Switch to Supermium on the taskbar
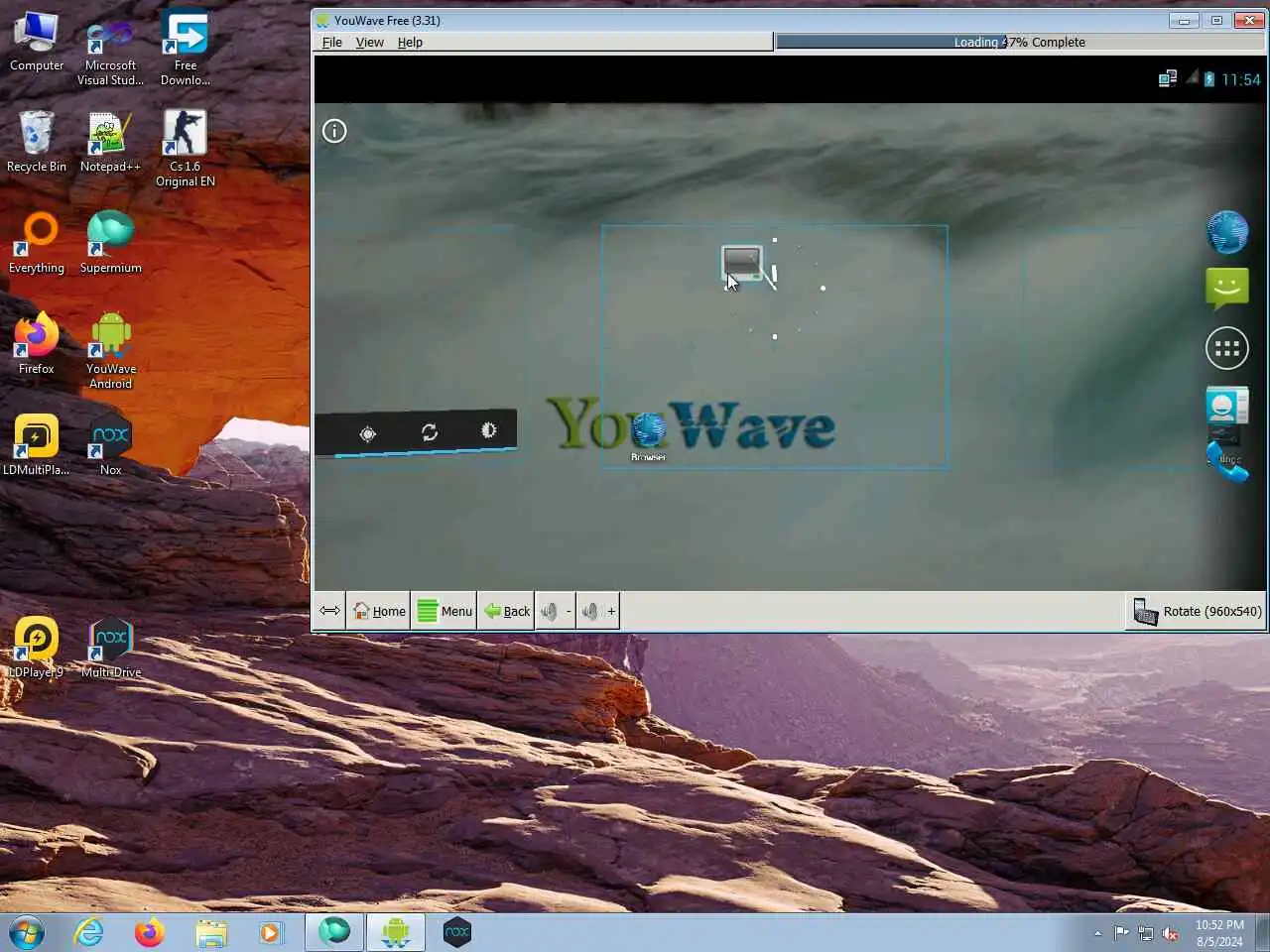This screenshot has height=952, width=1270. 334,932
